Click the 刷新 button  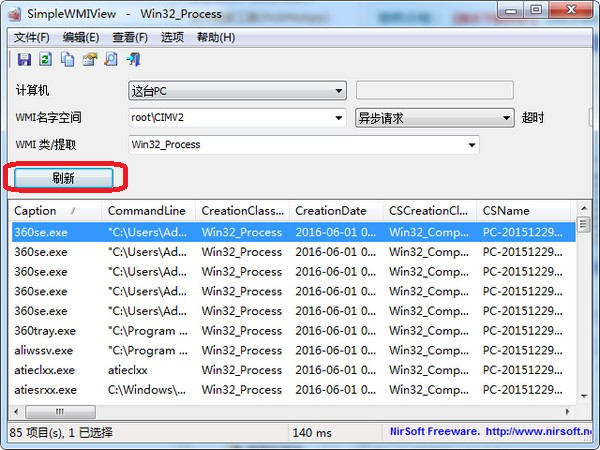pos(64,178)
